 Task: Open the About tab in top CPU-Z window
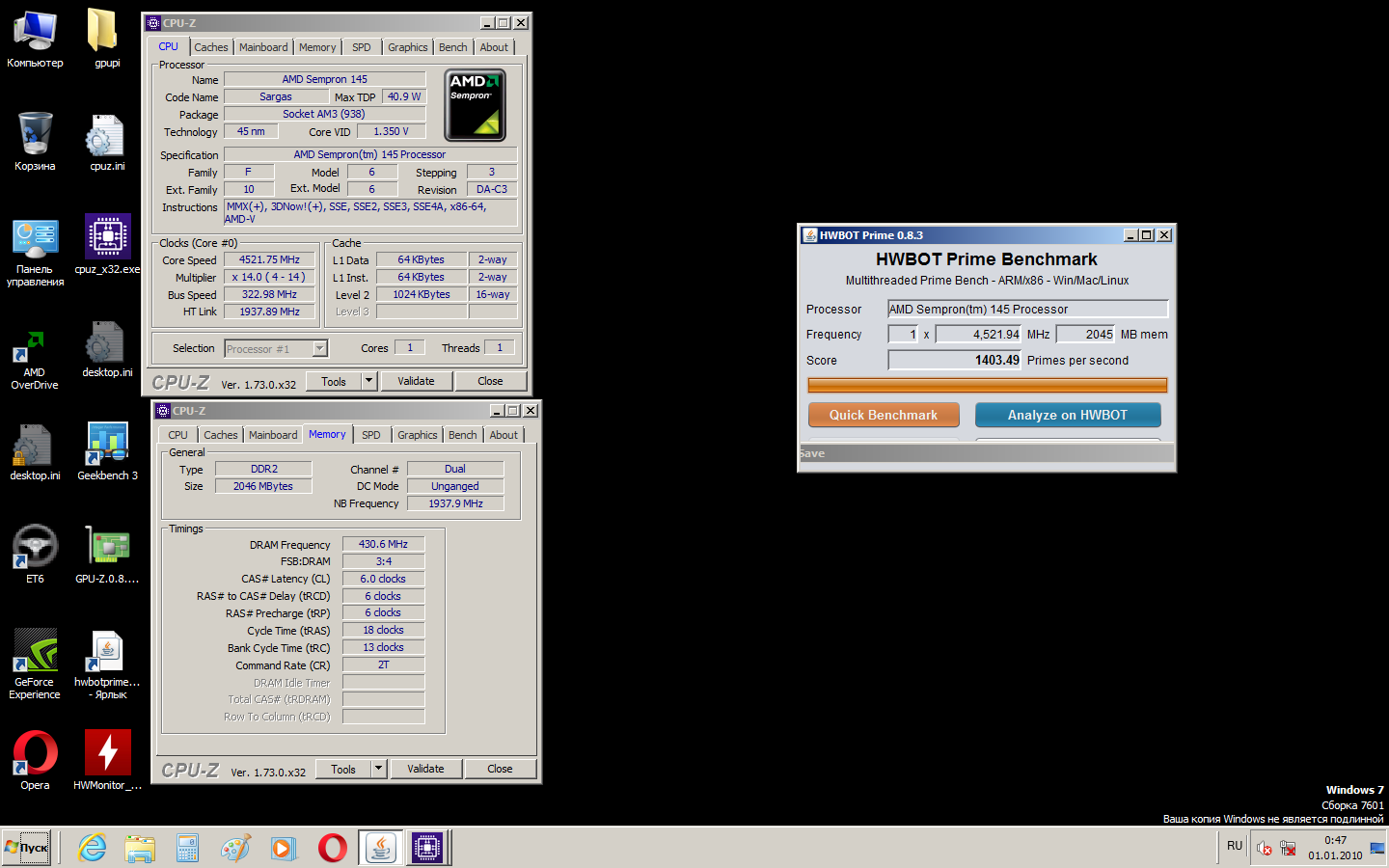[494, 47]
